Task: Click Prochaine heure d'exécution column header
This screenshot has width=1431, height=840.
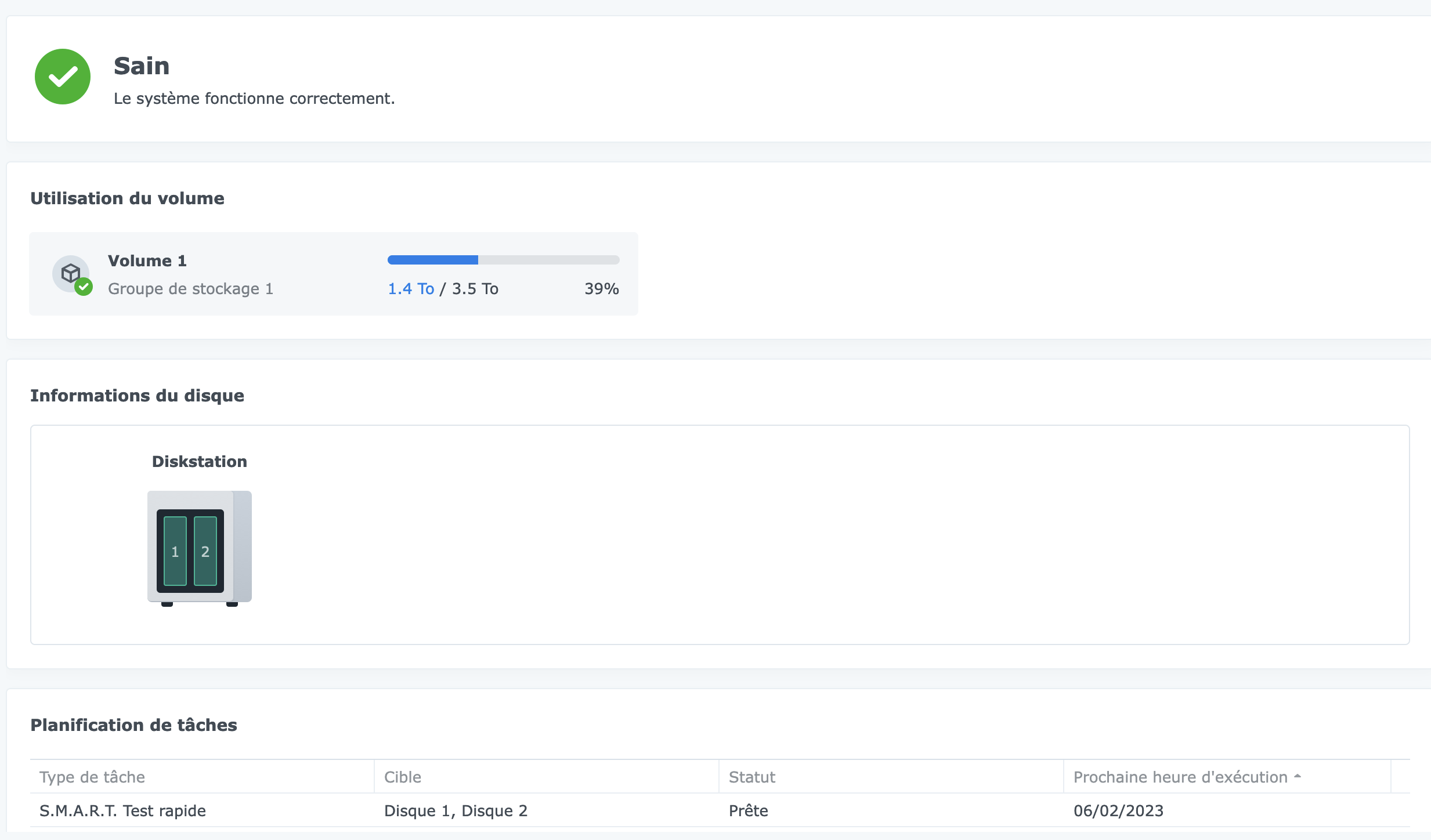Action: [1180, 777]
